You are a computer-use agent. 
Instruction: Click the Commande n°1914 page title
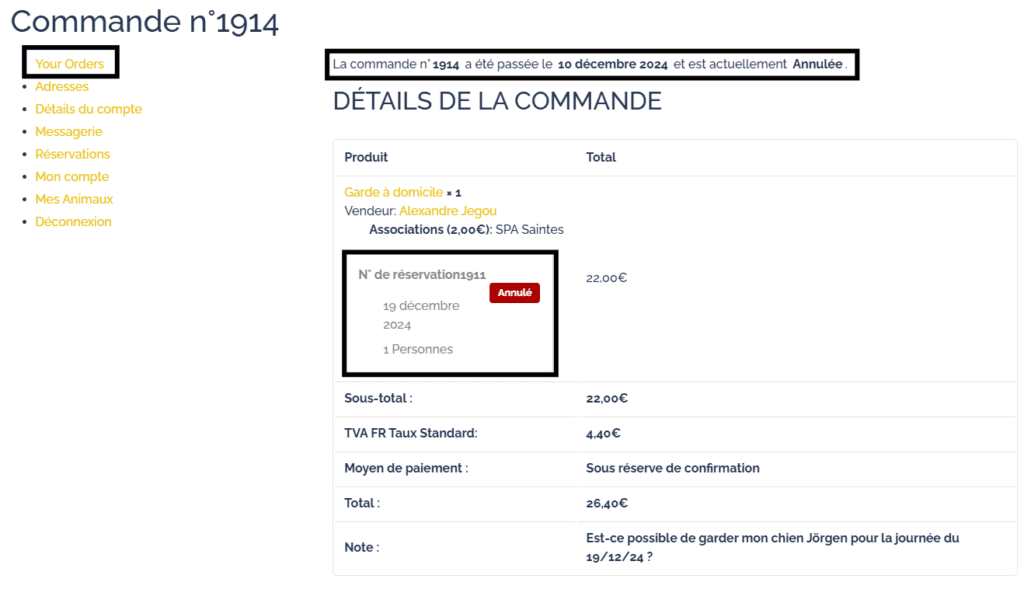pos(145,22)
